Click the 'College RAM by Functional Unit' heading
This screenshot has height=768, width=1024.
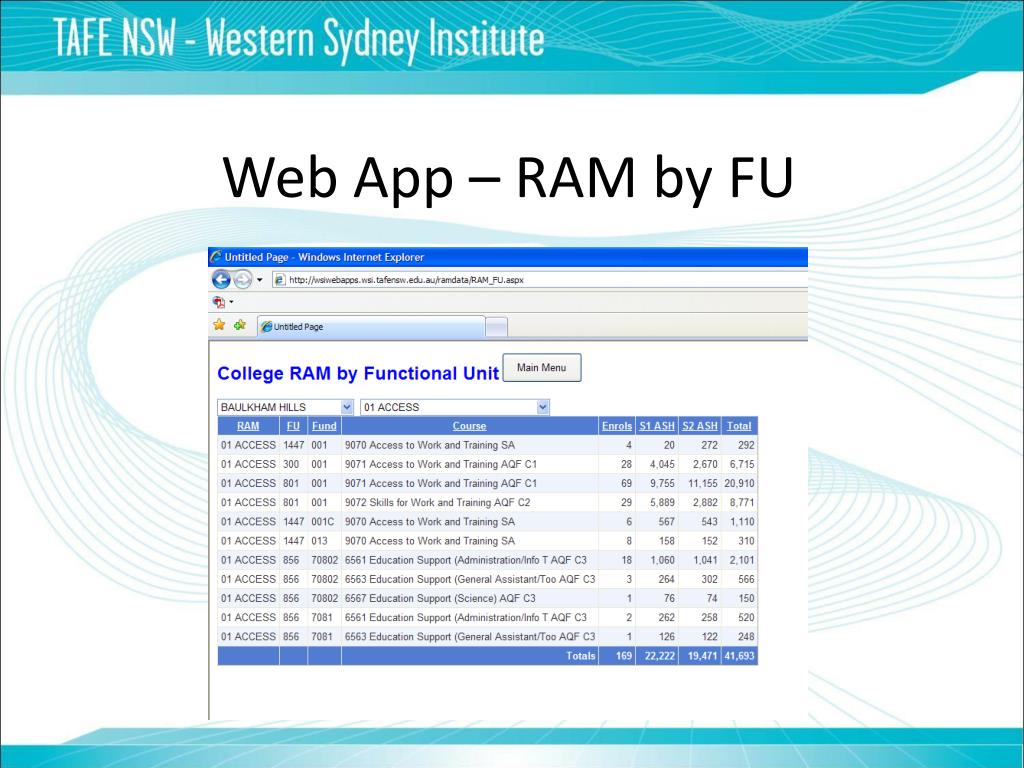[x=358, y=374]
